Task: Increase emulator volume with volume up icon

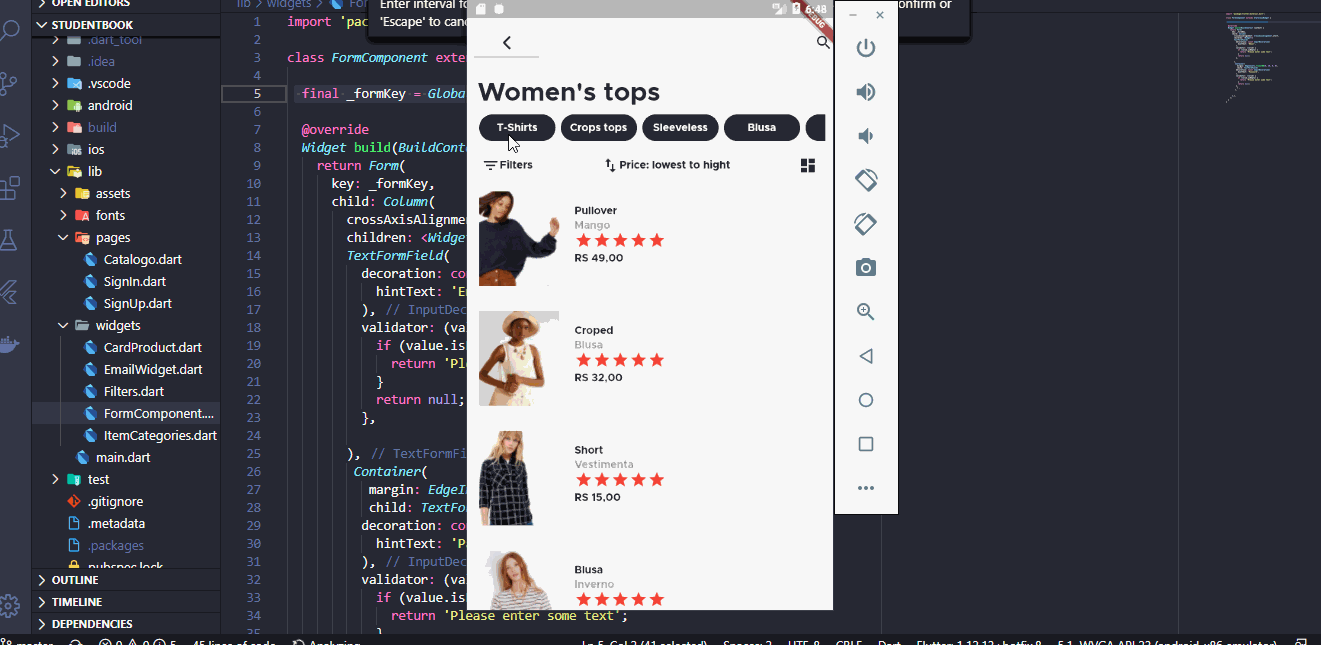Action: (865, 91)
